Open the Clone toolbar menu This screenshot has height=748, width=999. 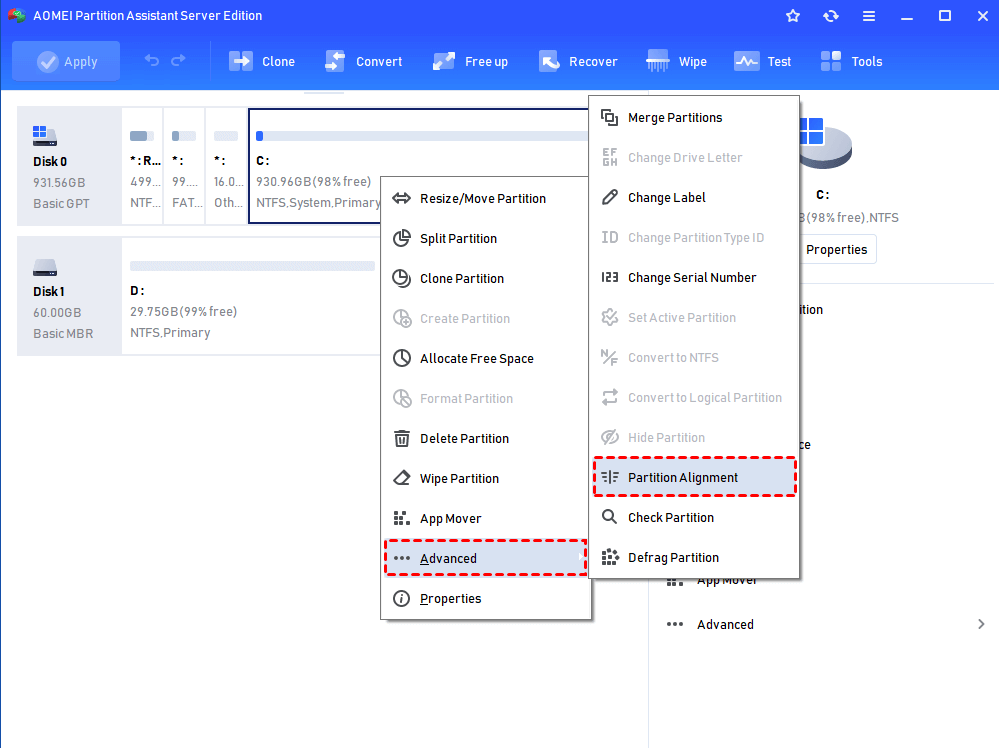pyautogui.click(x=262, y=61)
